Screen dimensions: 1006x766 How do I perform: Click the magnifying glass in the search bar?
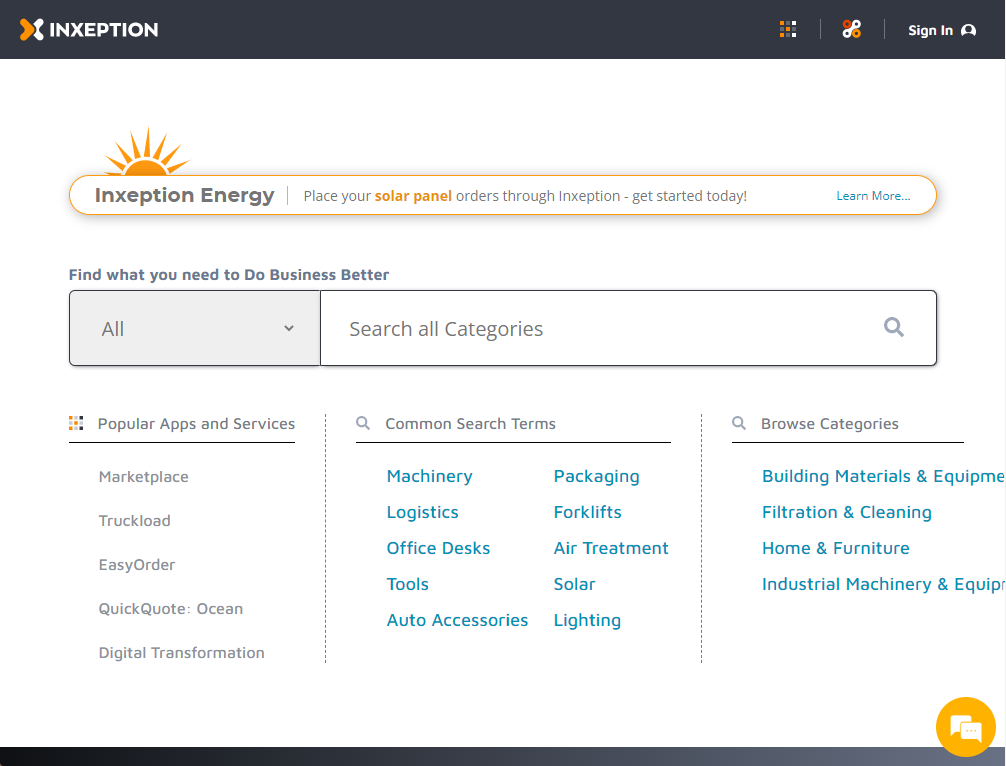point(893,327)
